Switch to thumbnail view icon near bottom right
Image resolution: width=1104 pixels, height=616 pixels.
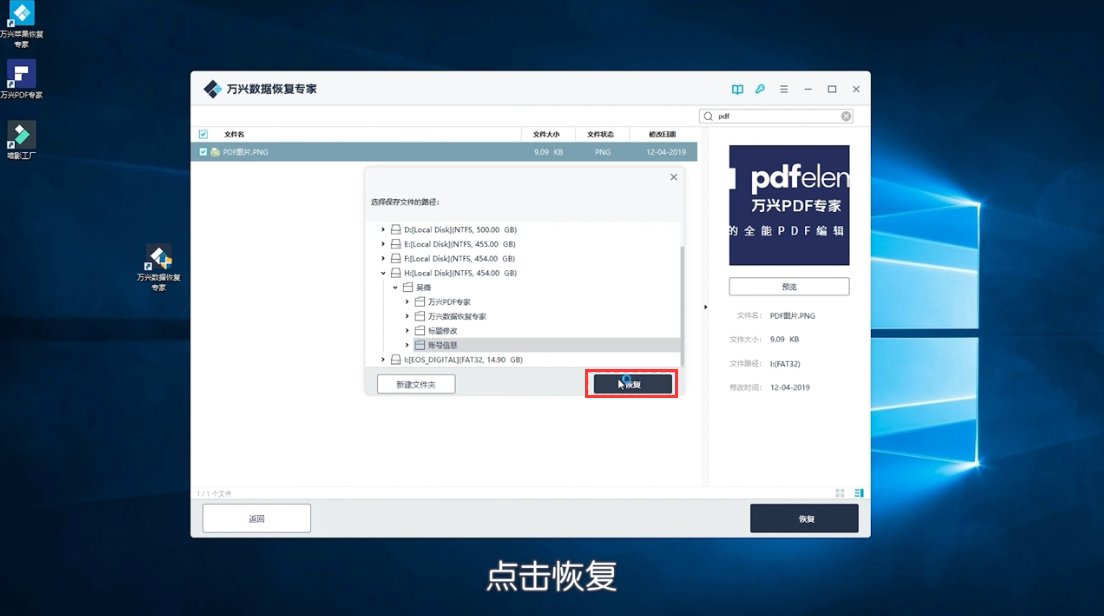838,492
